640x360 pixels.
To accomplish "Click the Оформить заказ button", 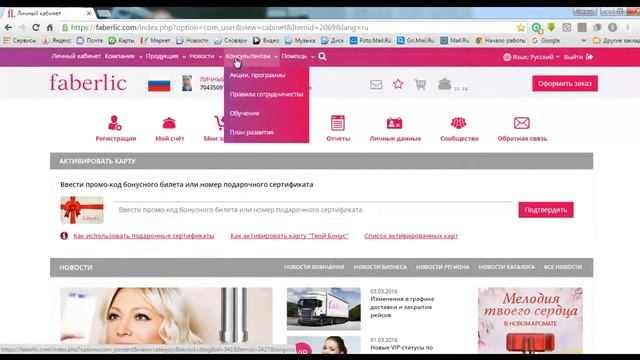I will coord(565,83).
